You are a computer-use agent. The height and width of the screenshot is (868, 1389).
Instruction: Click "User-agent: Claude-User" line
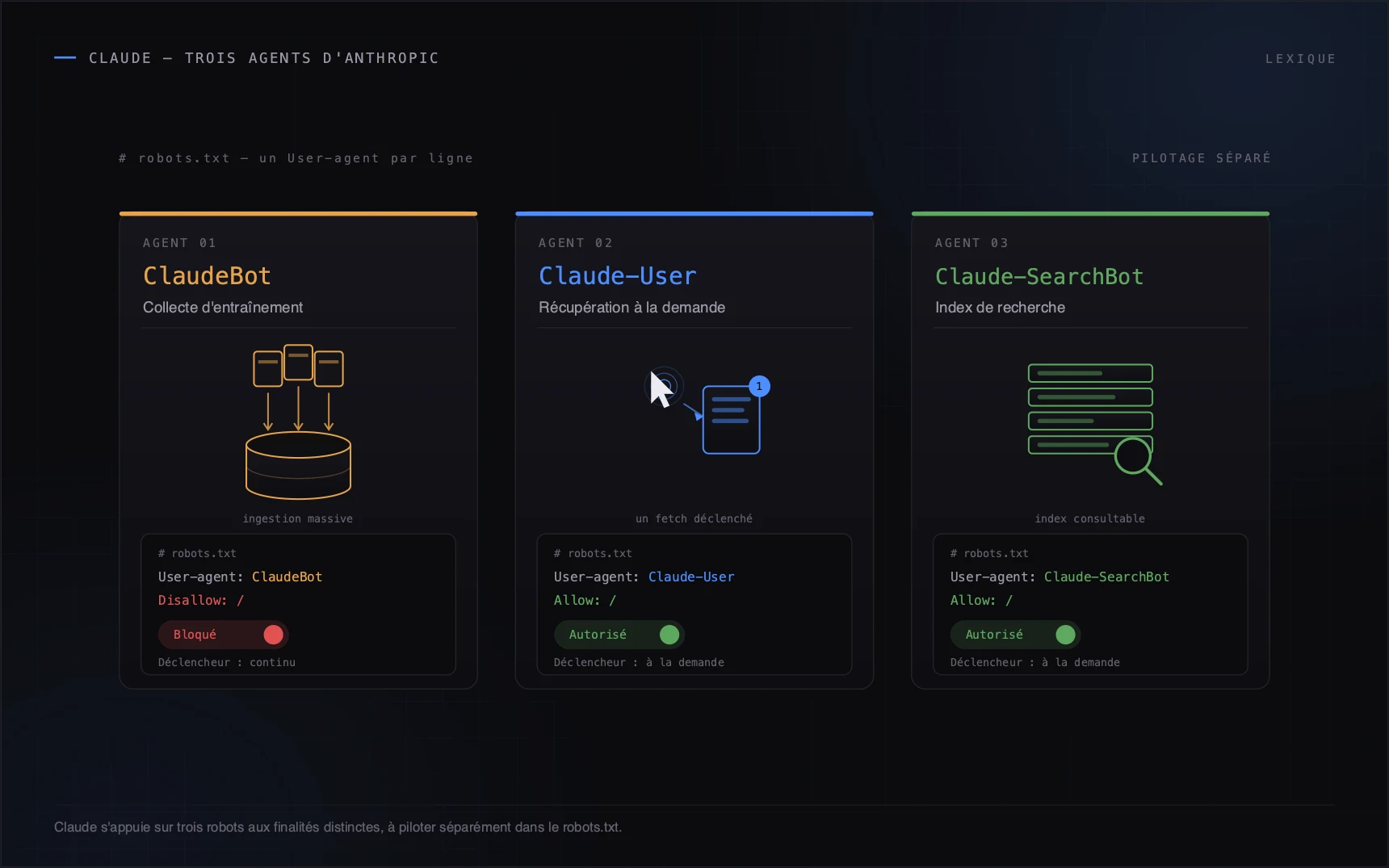click(x=644, y=577)
